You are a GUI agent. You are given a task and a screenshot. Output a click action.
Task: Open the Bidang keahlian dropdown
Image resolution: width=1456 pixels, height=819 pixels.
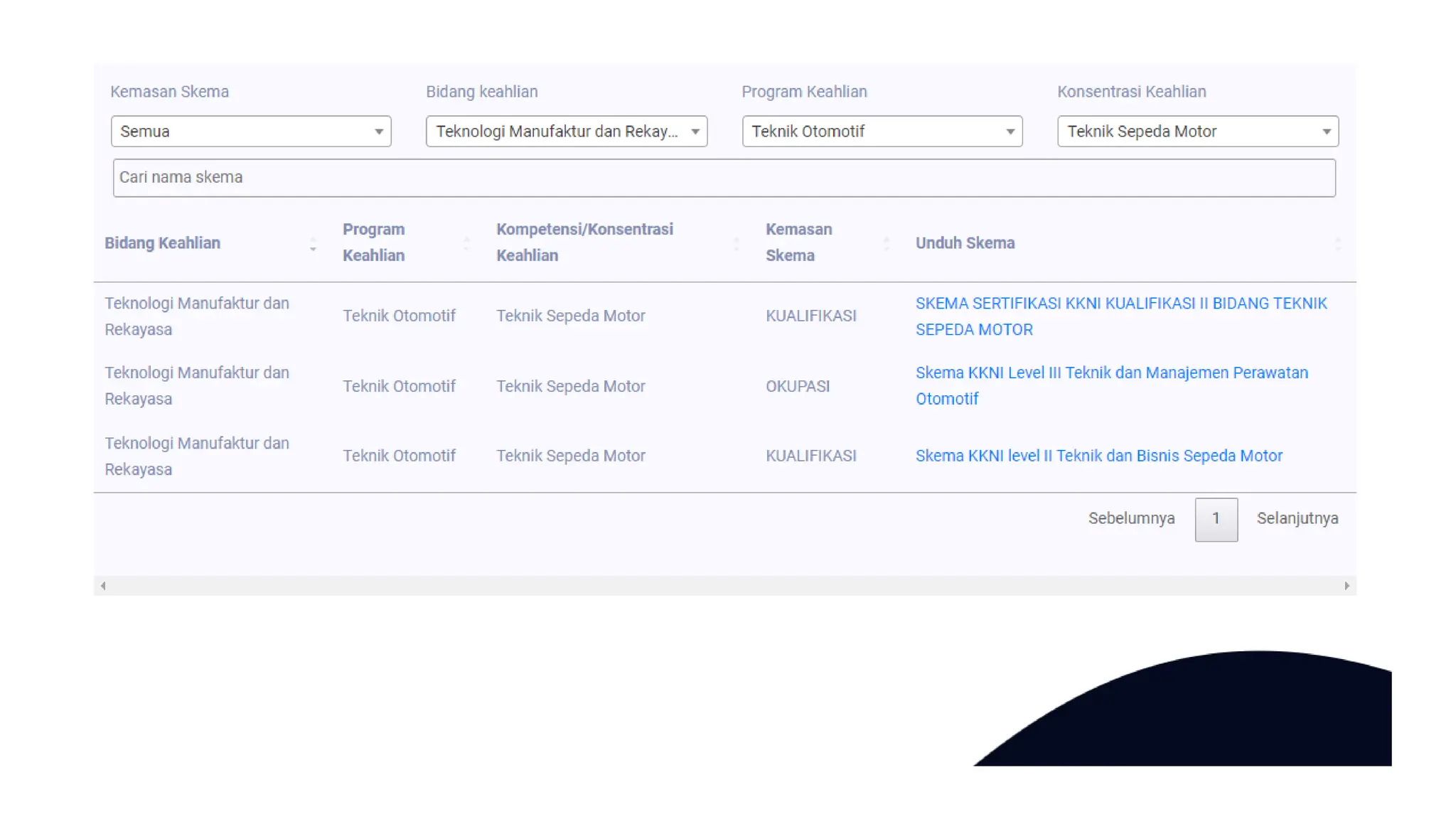567,132
